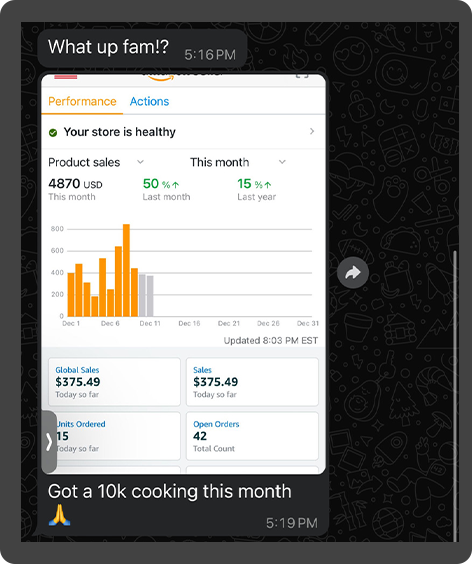Image resolution: width=472 pixels, height=564 pixels.
Task: Switch to the Actions tab
Action: click(x=149, y=101)
